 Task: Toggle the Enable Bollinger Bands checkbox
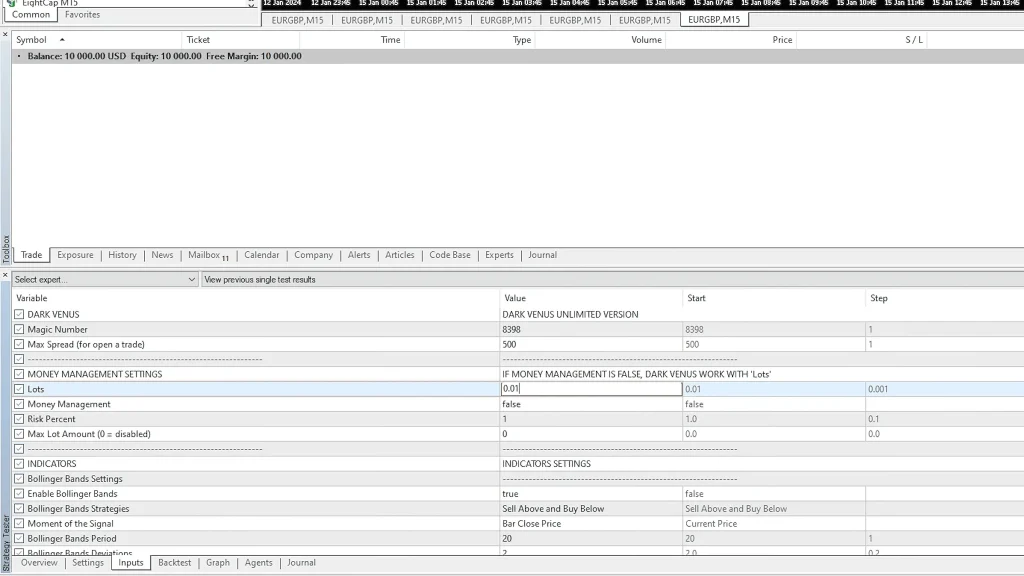point(19,494)
